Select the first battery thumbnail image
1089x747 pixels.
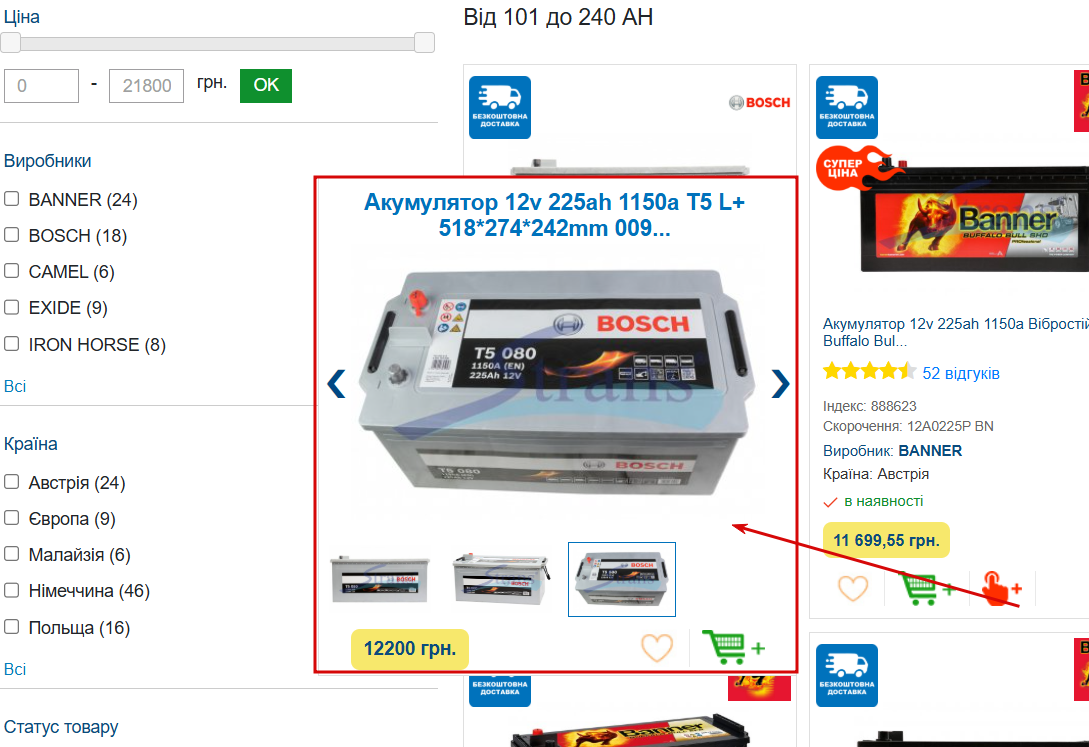380,579
